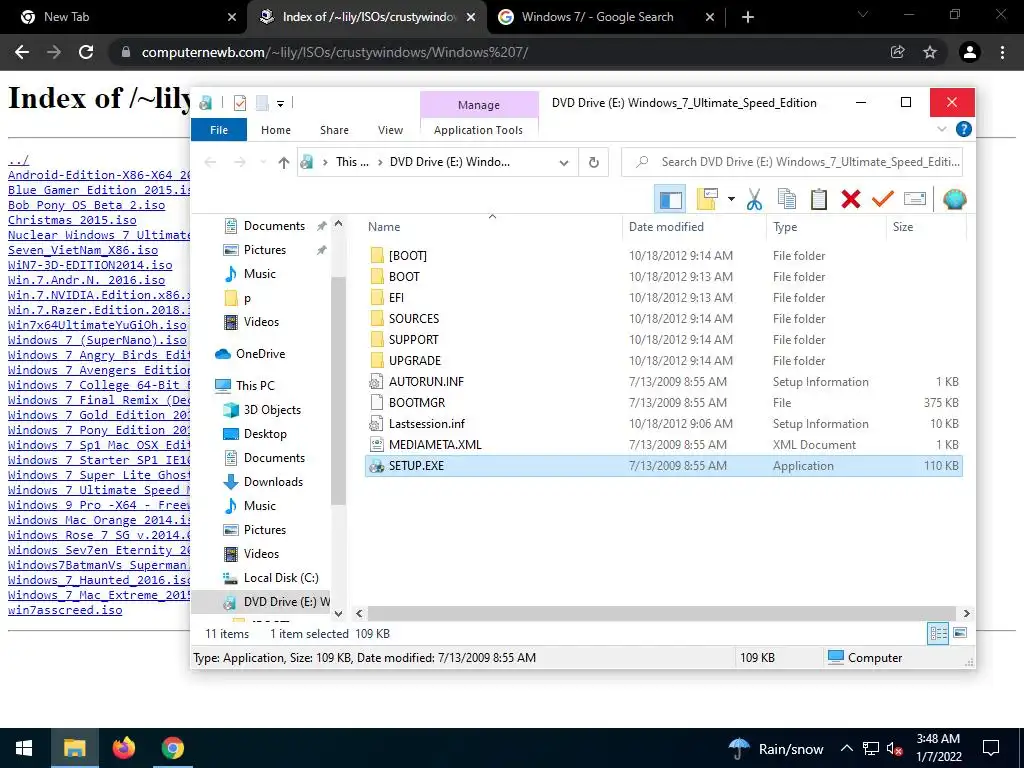The image size is (1024, 768).
Task: Click the shell globe icon in the toolbar
Action: [x=954, y=199]
